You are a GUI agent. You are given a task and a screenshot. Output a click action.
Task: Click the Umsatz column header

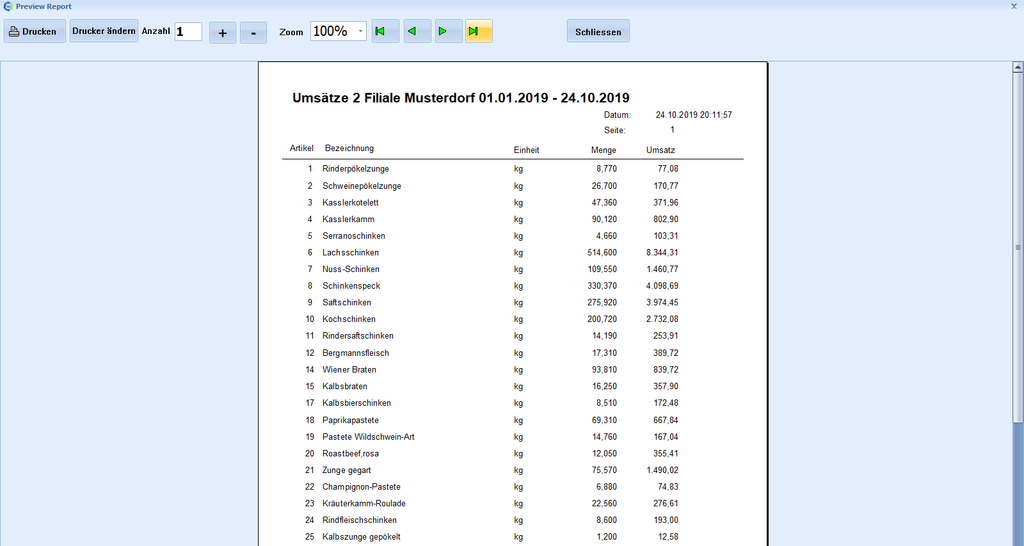coord(661,150)
